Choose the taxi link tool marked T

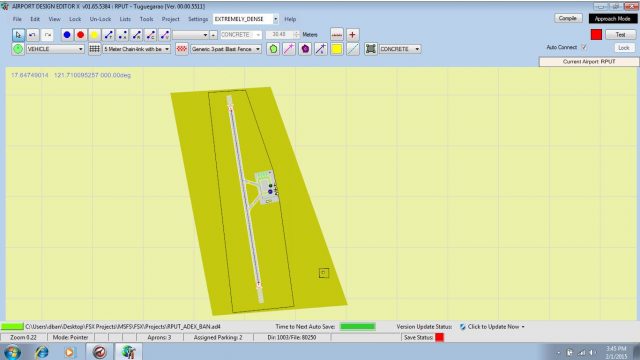tap(109, 35)
